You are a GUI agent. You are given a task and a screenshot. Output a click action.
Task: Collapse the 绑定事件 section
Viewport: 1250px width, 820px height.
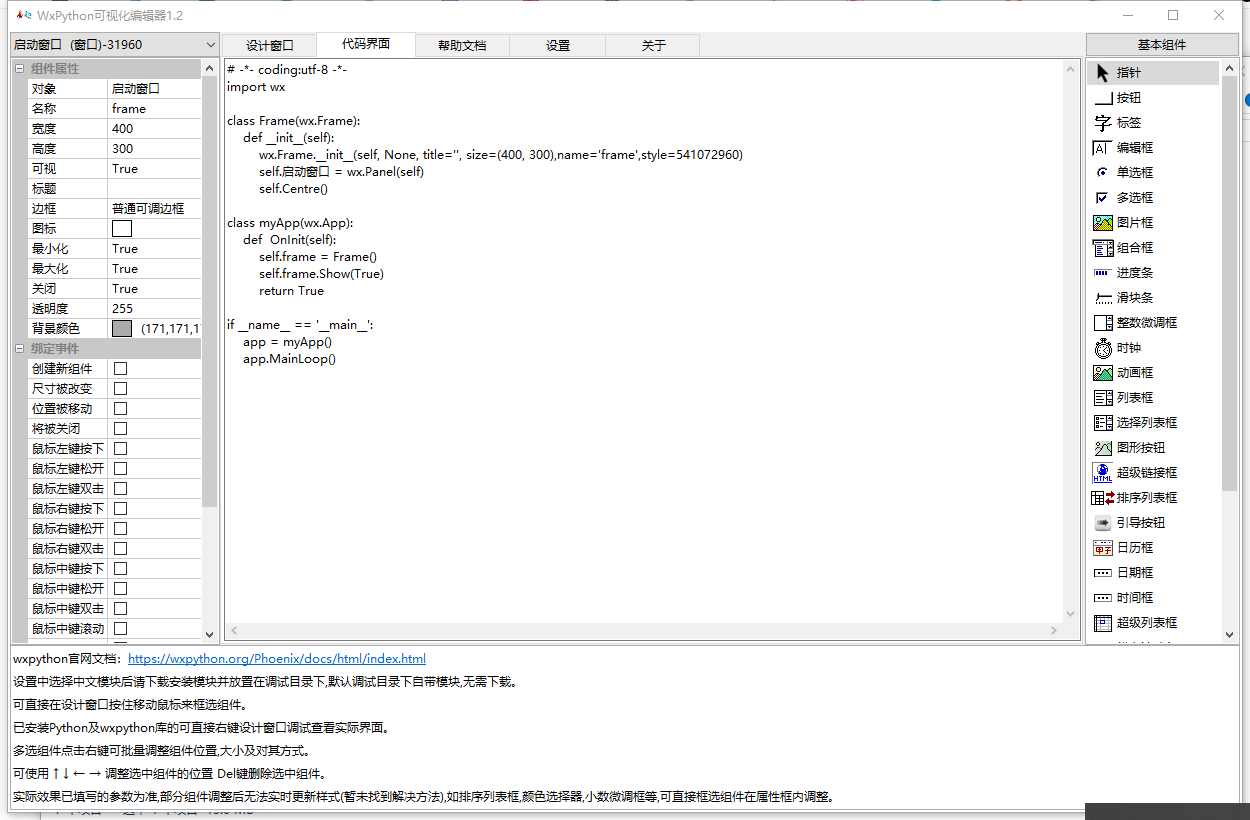pyautogui.click(x=20, y=349)
